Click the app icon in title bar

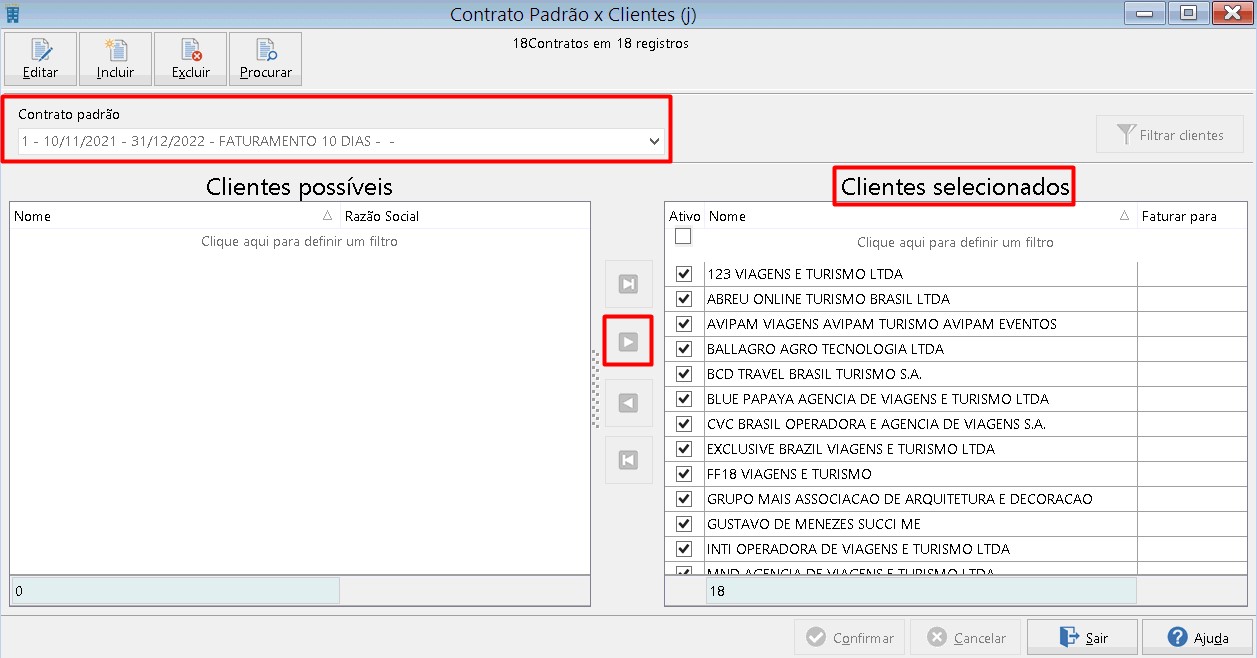click(x=12, y=13)
